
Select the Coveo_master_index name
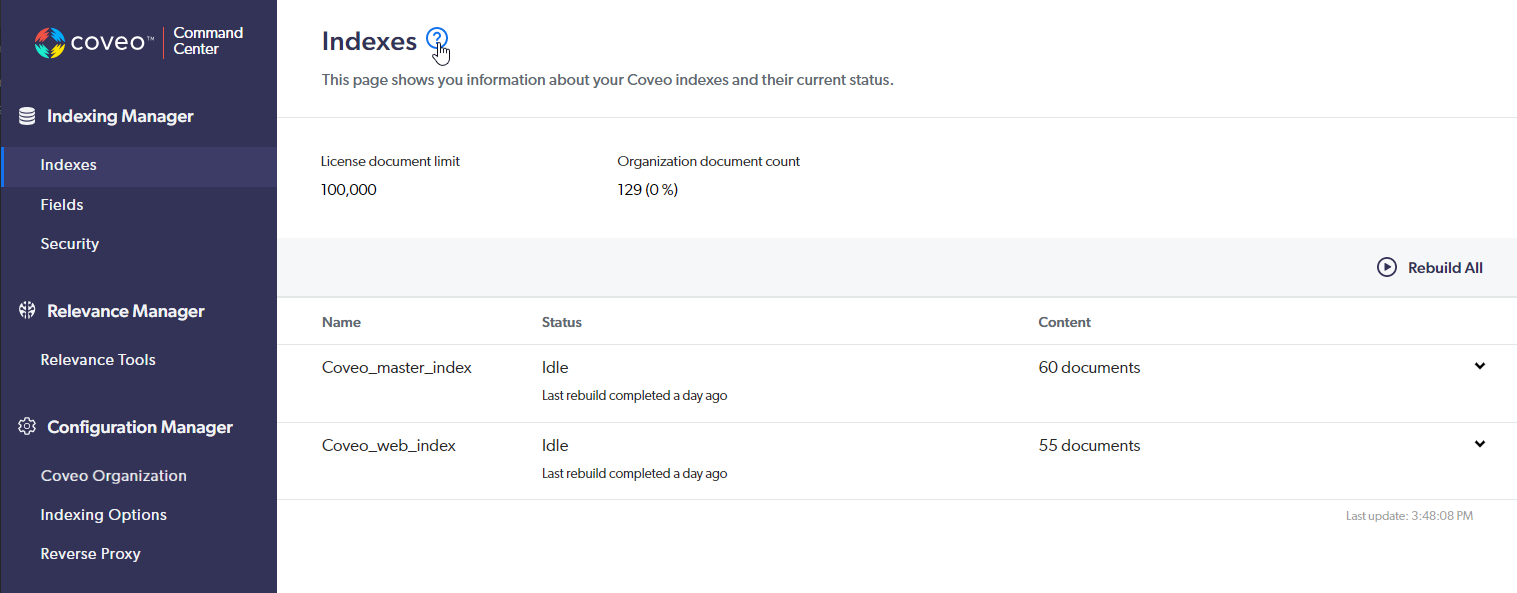coord(397,368)
